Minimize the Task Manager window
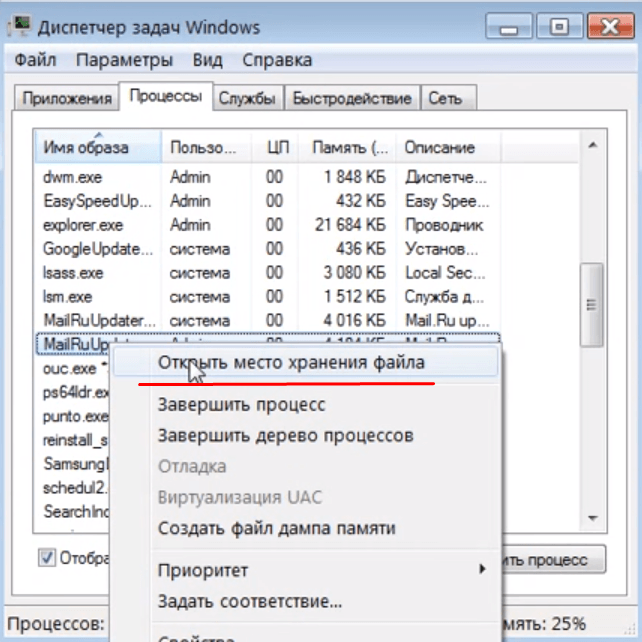Screen dimensions: 642x642 tap(509, 26)
